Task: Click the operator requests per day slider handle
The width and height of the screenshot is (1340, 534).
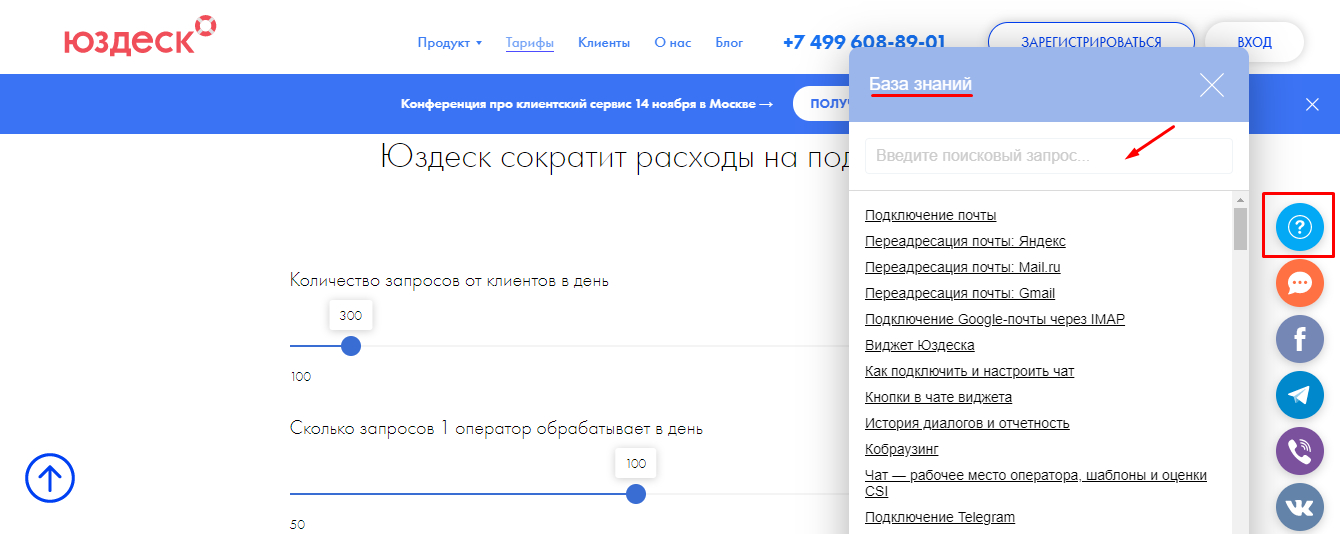Action: (635, 494)
